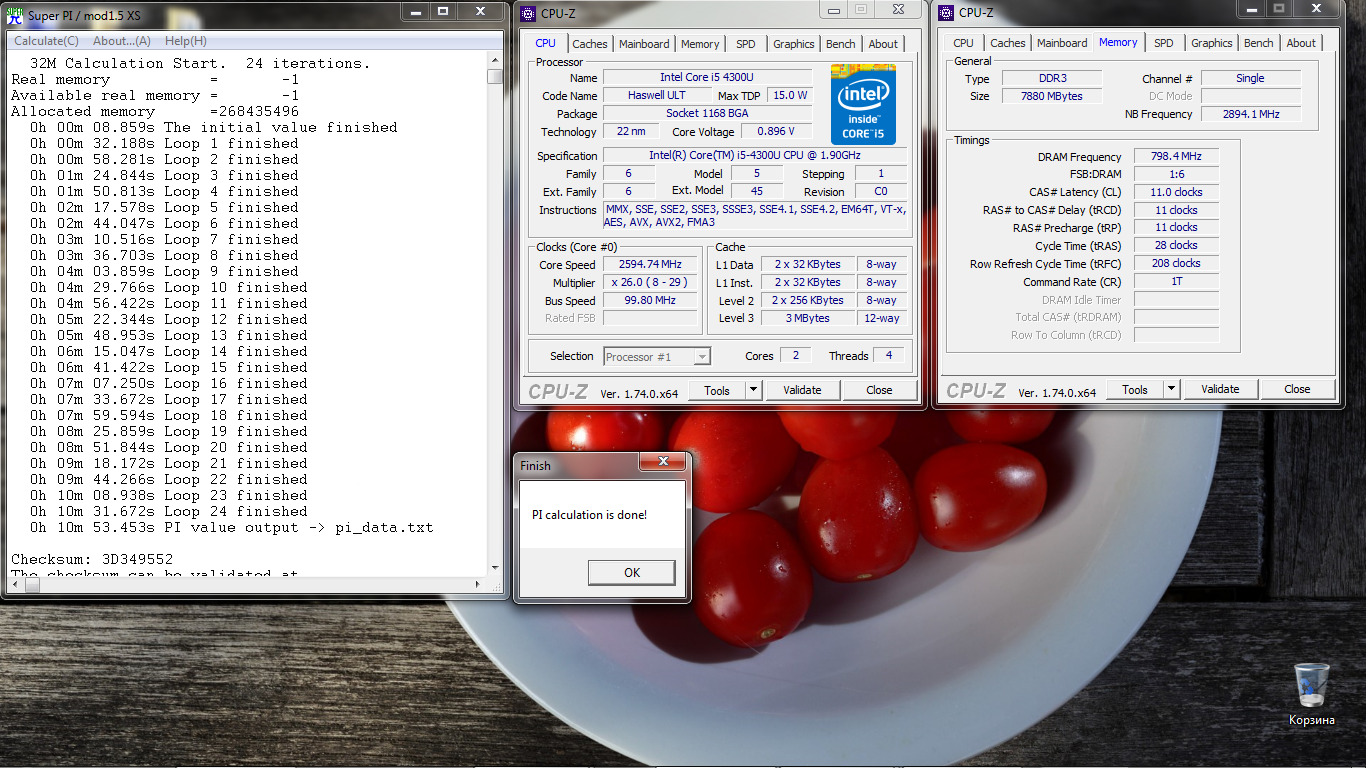Click Tools button in left CPU-Z
Screen dimensions: 1366x768
[x=717, y=391]
